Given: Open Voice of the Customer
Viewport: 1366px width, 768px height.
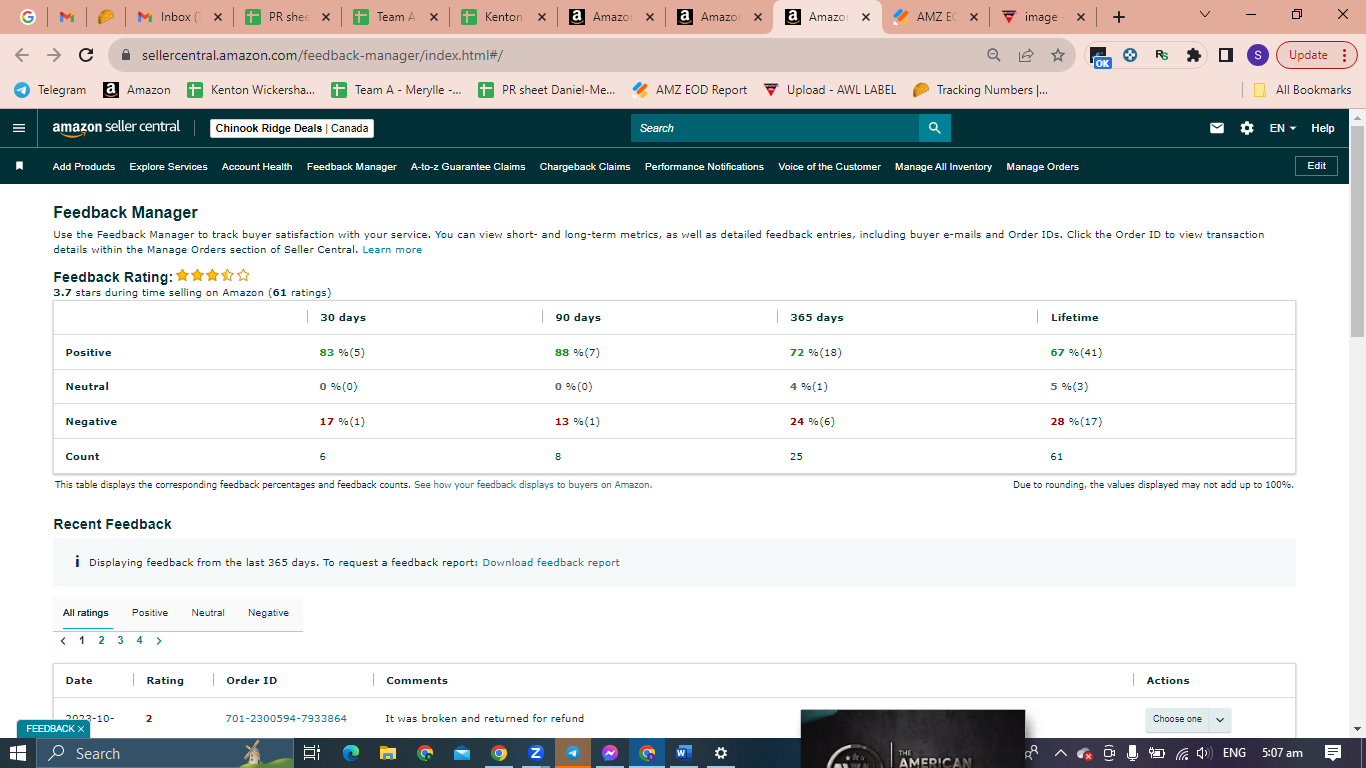Looking at the screenshot, I should pos(829,167).
